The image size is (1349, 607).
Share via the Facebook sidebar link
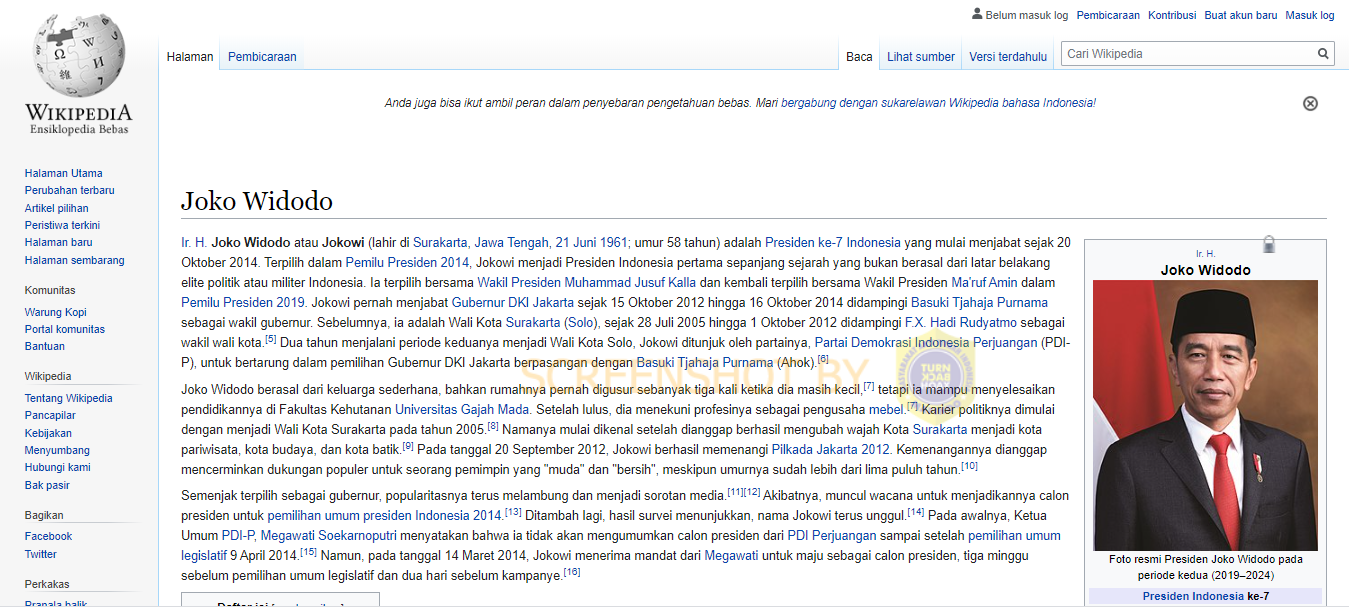pyautogui.click(x=48, y=536)
